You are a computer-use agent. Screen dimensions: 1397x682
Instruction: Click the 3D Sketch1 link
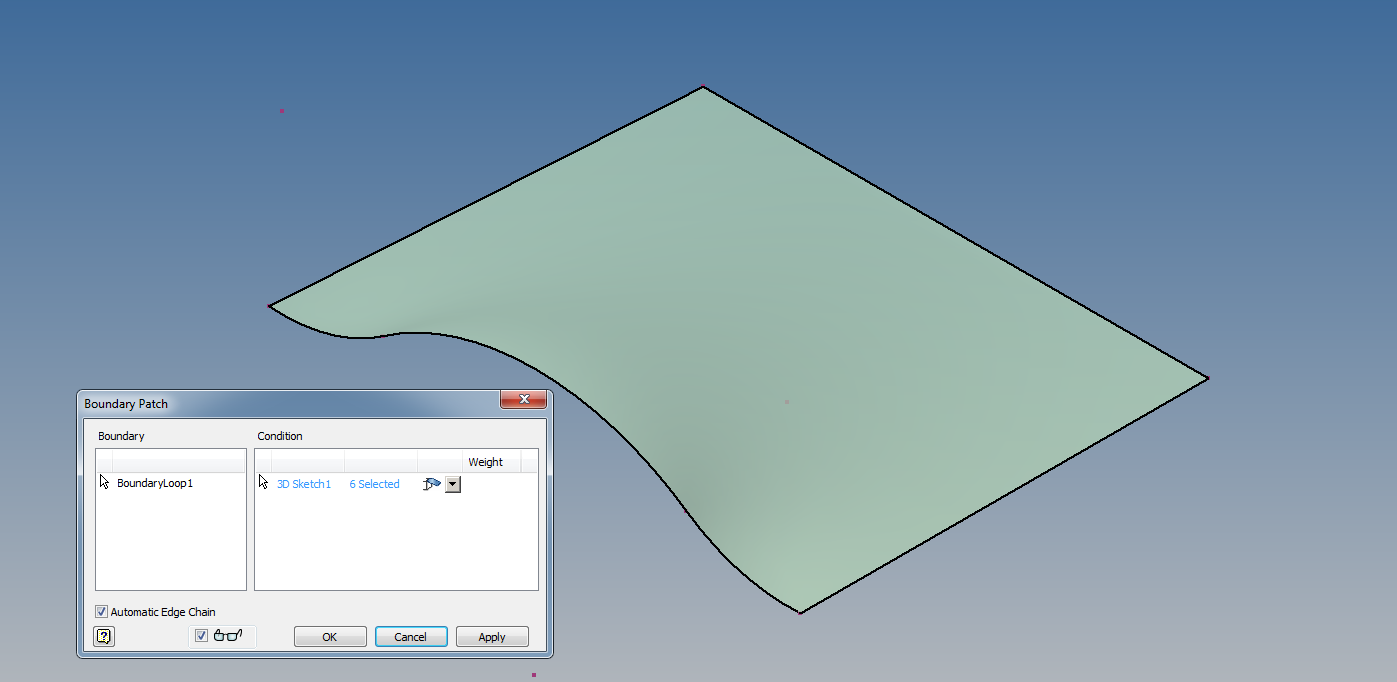pyautogui.click(x=303, y=483)
